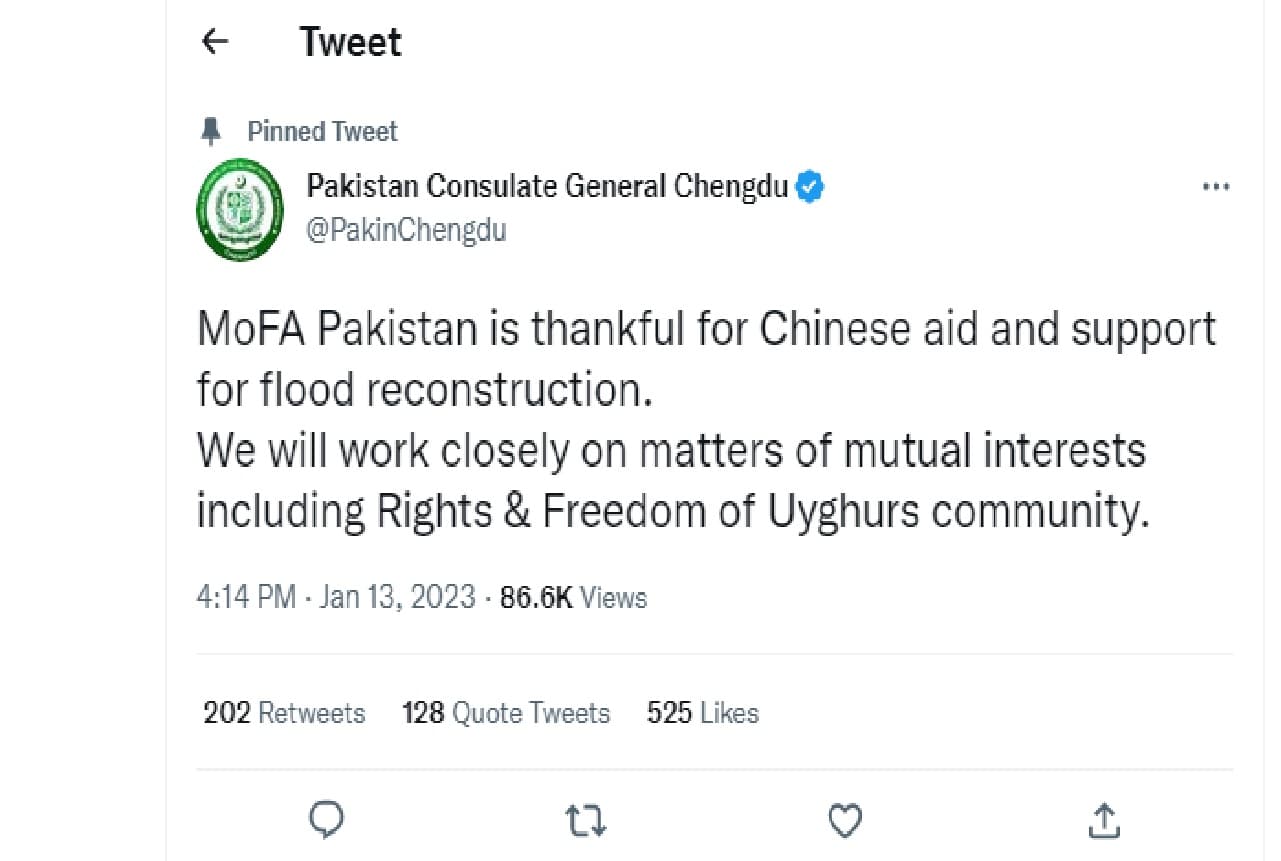Click the share upload icon
The width and height of the screenshot is (1281, 861).
pos(1104,821)
